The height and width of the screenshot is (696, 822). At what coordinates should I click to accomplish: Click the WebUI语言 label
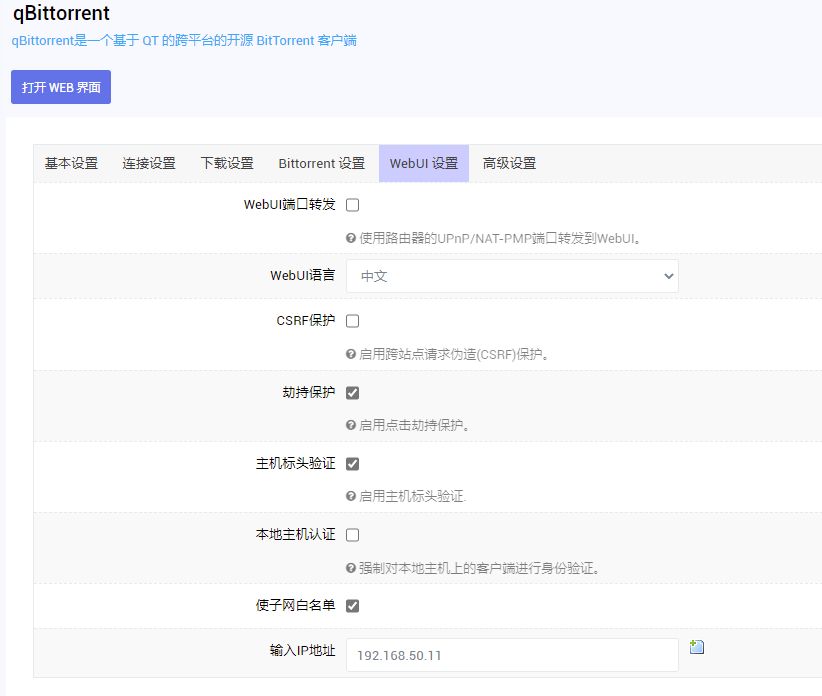[302, 275]
